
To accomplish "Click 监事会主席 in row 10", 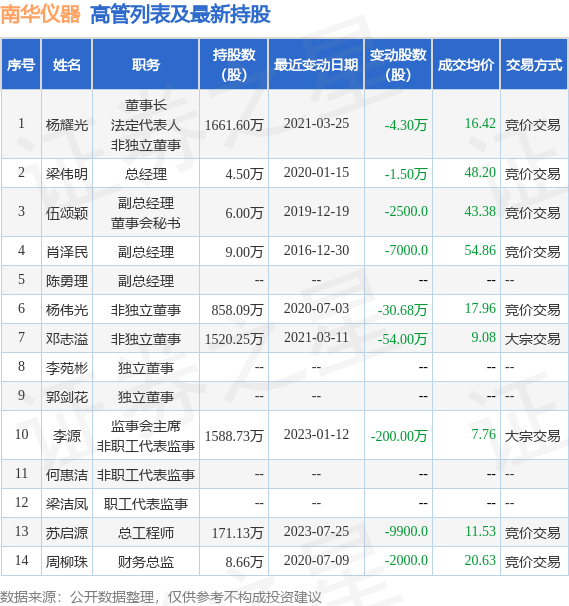I will [x=146, y=426].
